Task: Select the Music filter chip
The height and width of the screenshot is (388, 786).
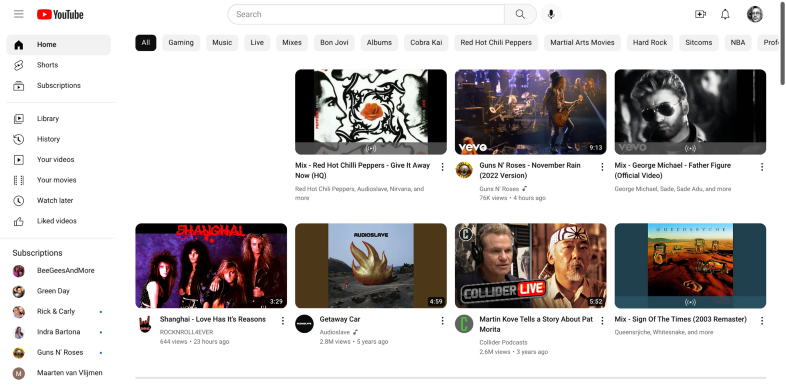Action: pos(222,43)
